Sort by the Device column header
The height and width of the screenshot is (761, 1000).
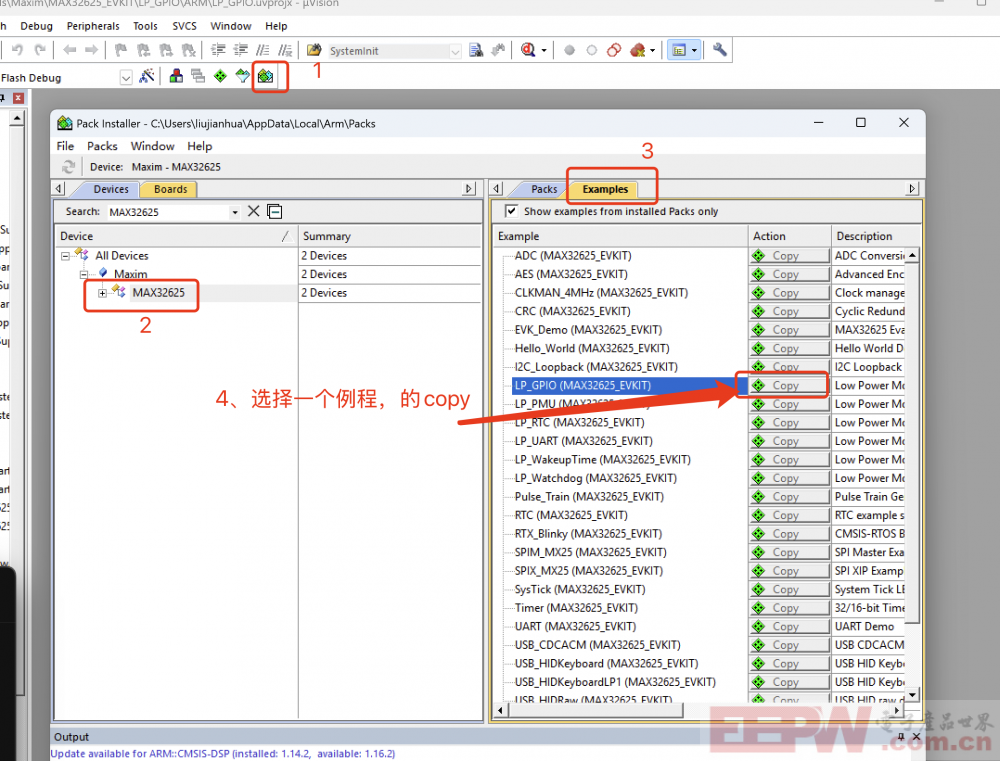(x=176, y=236)
